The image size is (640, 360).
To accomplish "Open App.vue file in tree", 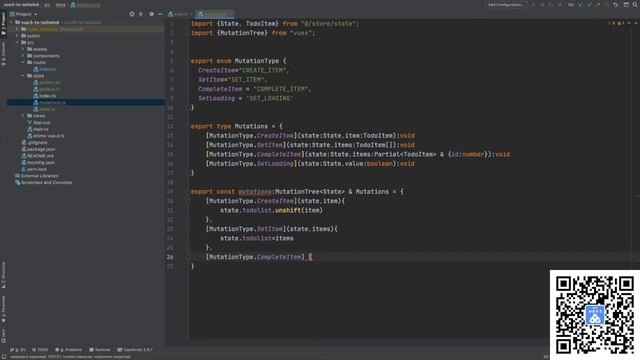I will [x=38, y=122].
